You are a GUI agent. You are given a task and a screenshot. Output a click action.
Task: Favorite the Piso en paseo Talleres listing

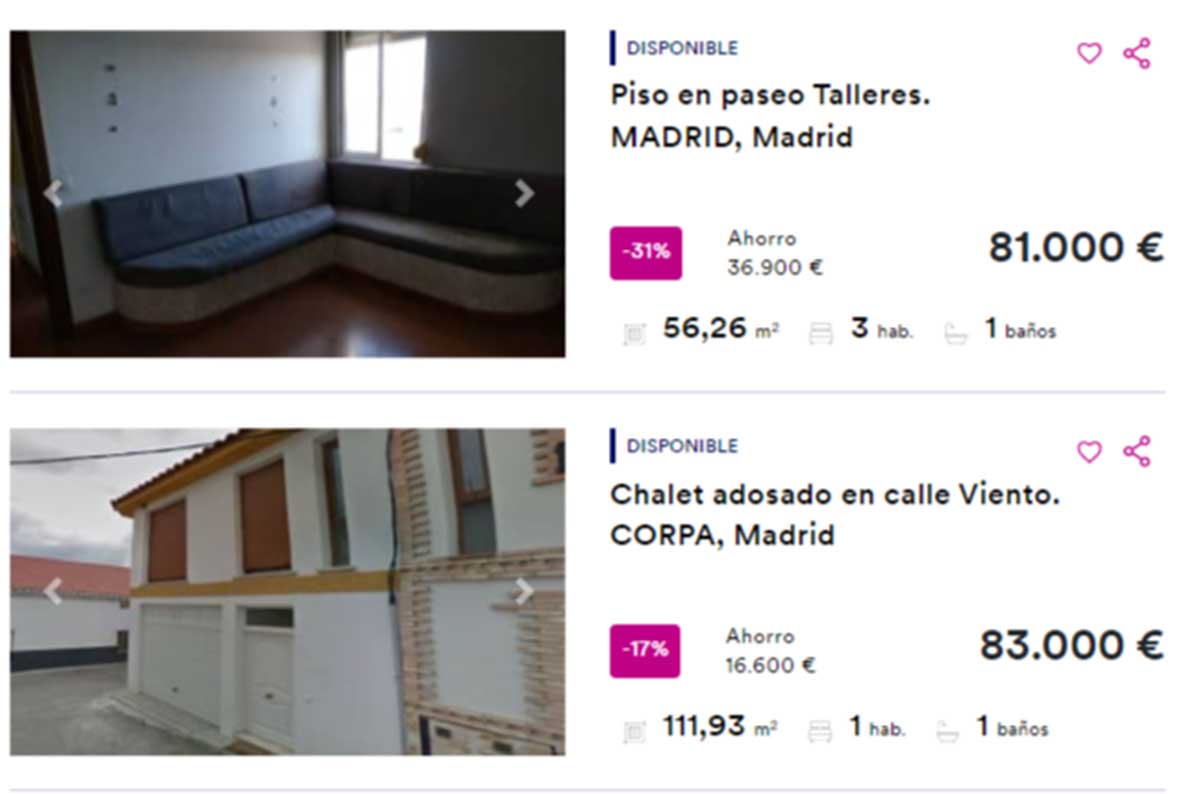[x=1089, y=53]
